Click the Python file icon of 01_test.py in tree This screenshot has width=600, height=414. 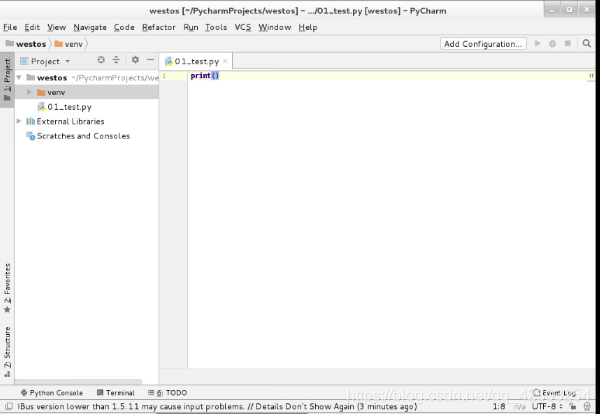[41, 107]
